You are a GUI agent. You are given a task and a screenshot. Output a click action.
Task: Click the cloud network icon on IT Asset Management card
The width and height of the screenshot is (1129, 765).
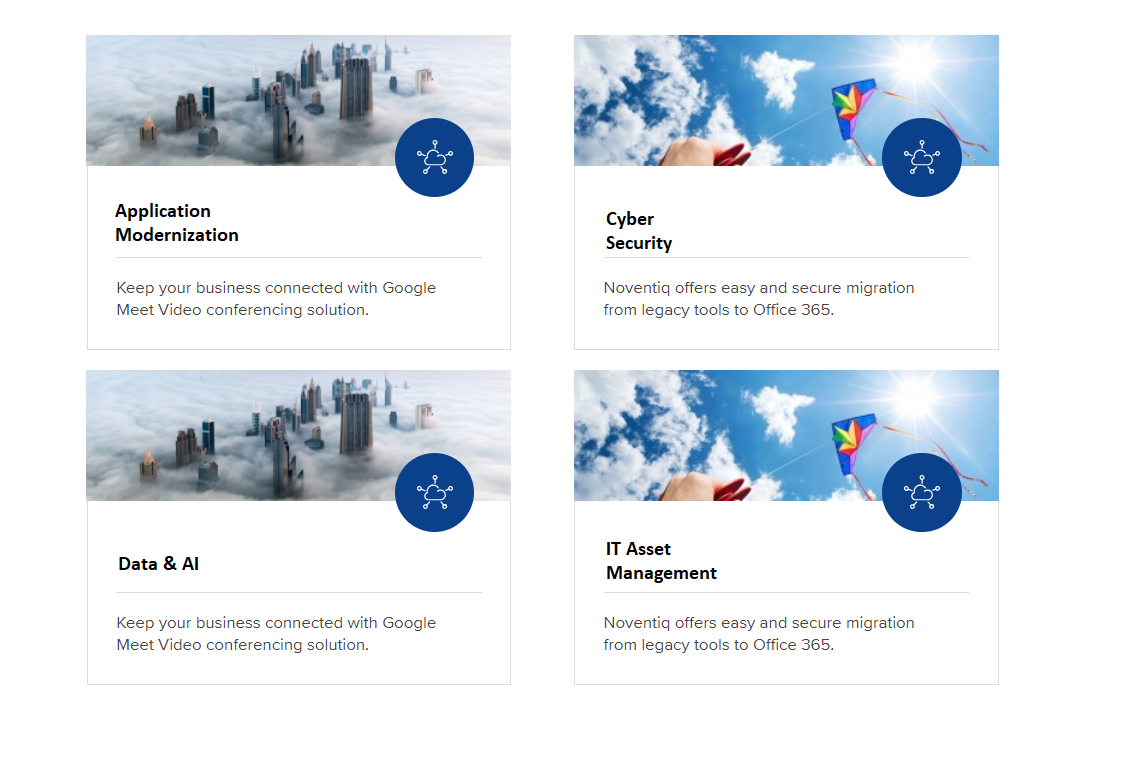tap(922, 493)
